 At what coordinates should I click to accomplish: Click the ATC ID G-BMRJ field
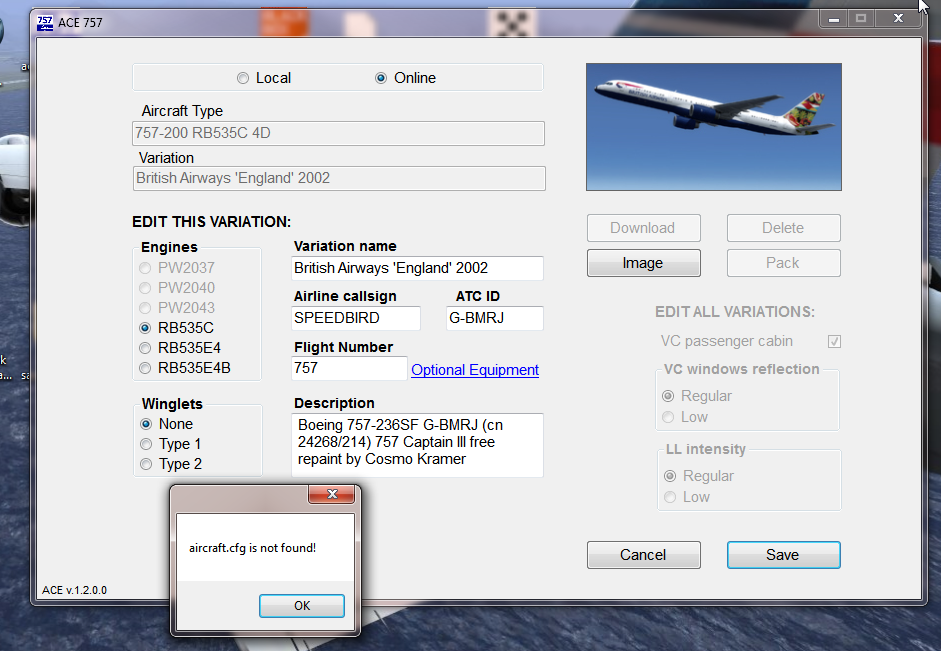(494, 318)
